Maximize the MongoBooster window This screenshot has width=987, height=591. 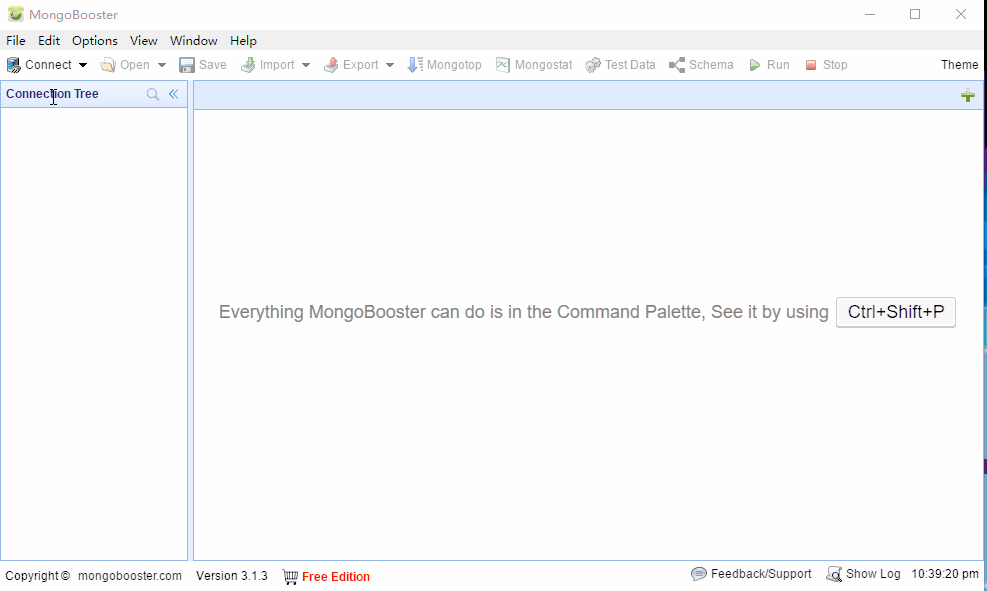(x=915, y=14)
